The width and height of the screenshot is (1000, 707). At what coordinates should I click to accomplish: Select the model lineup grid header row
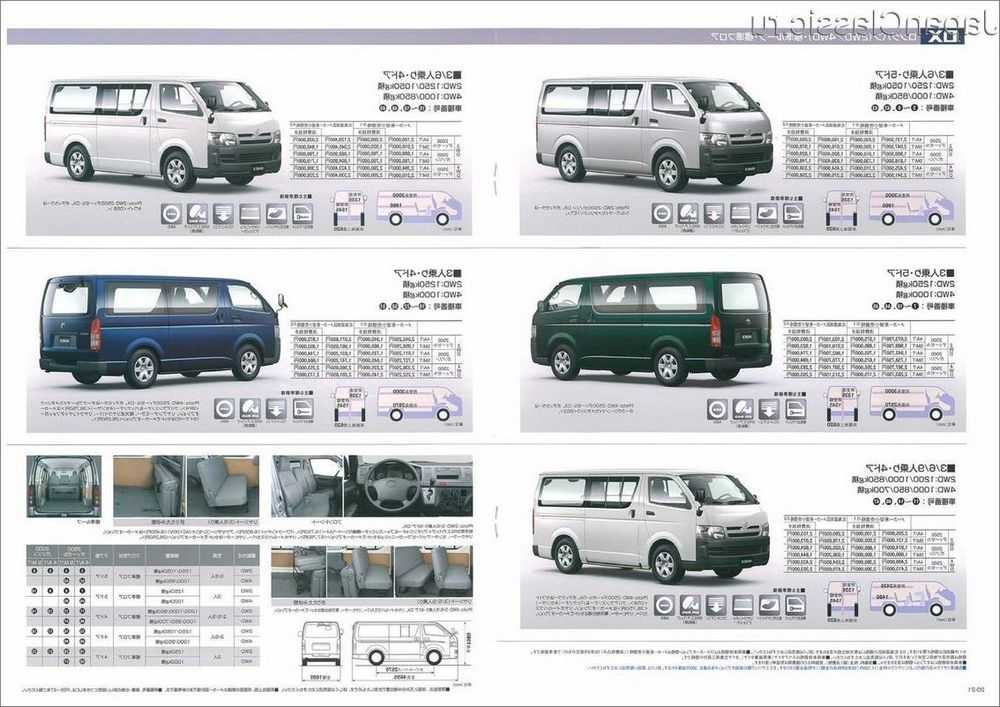(x=143, y=555)
